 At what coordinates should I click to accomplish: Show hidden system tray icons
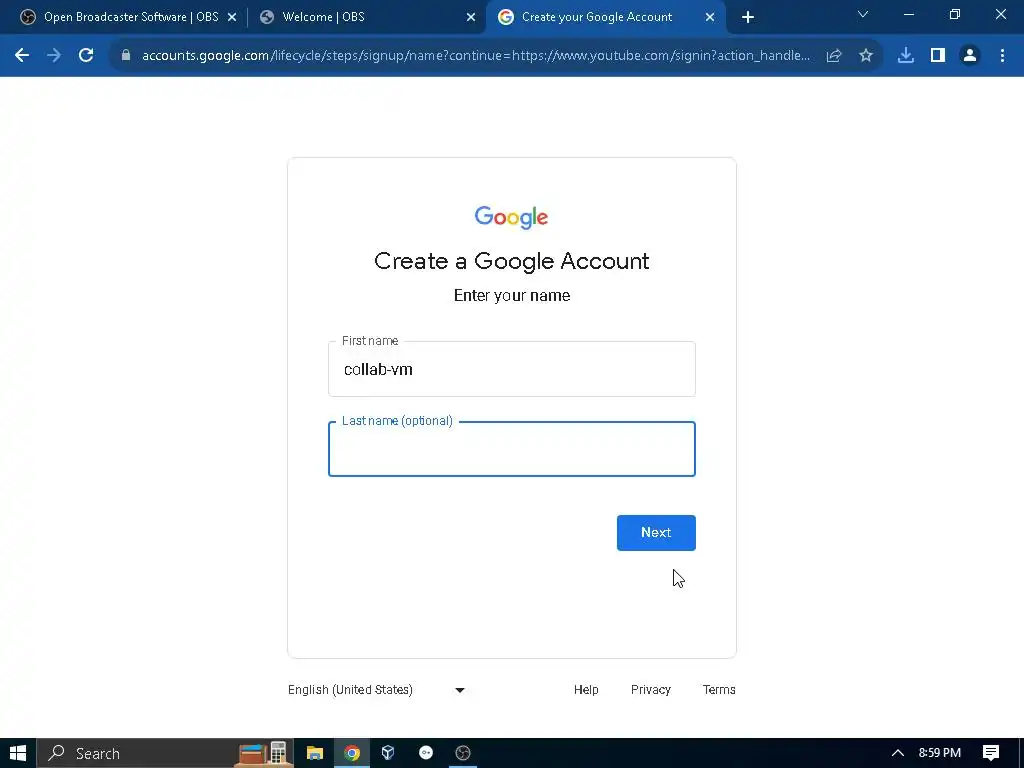tap(898, 753)
